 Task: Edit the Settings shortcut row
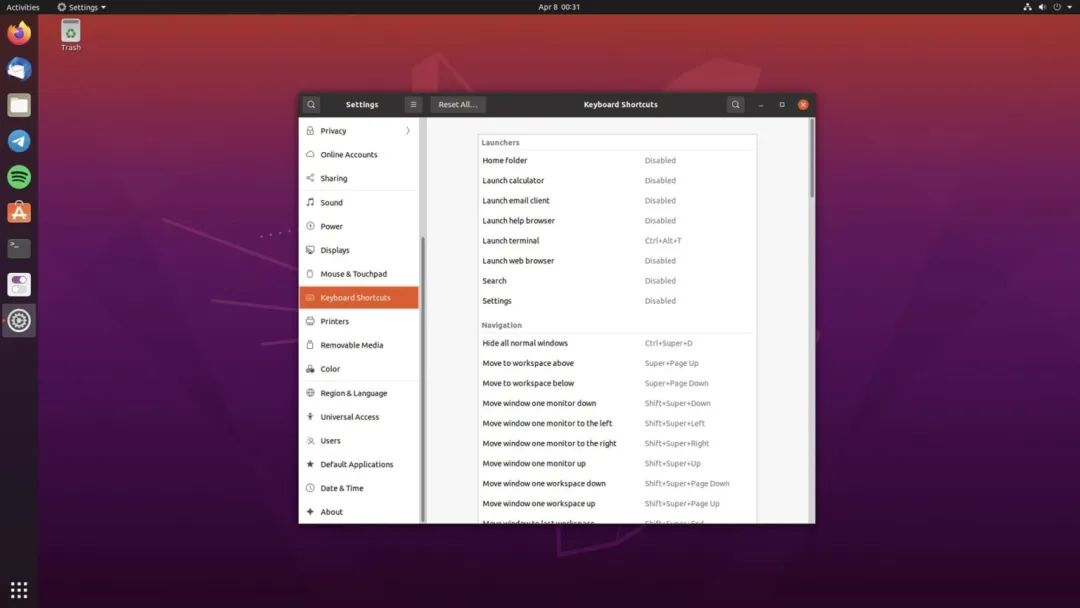[x=617, y=301]
